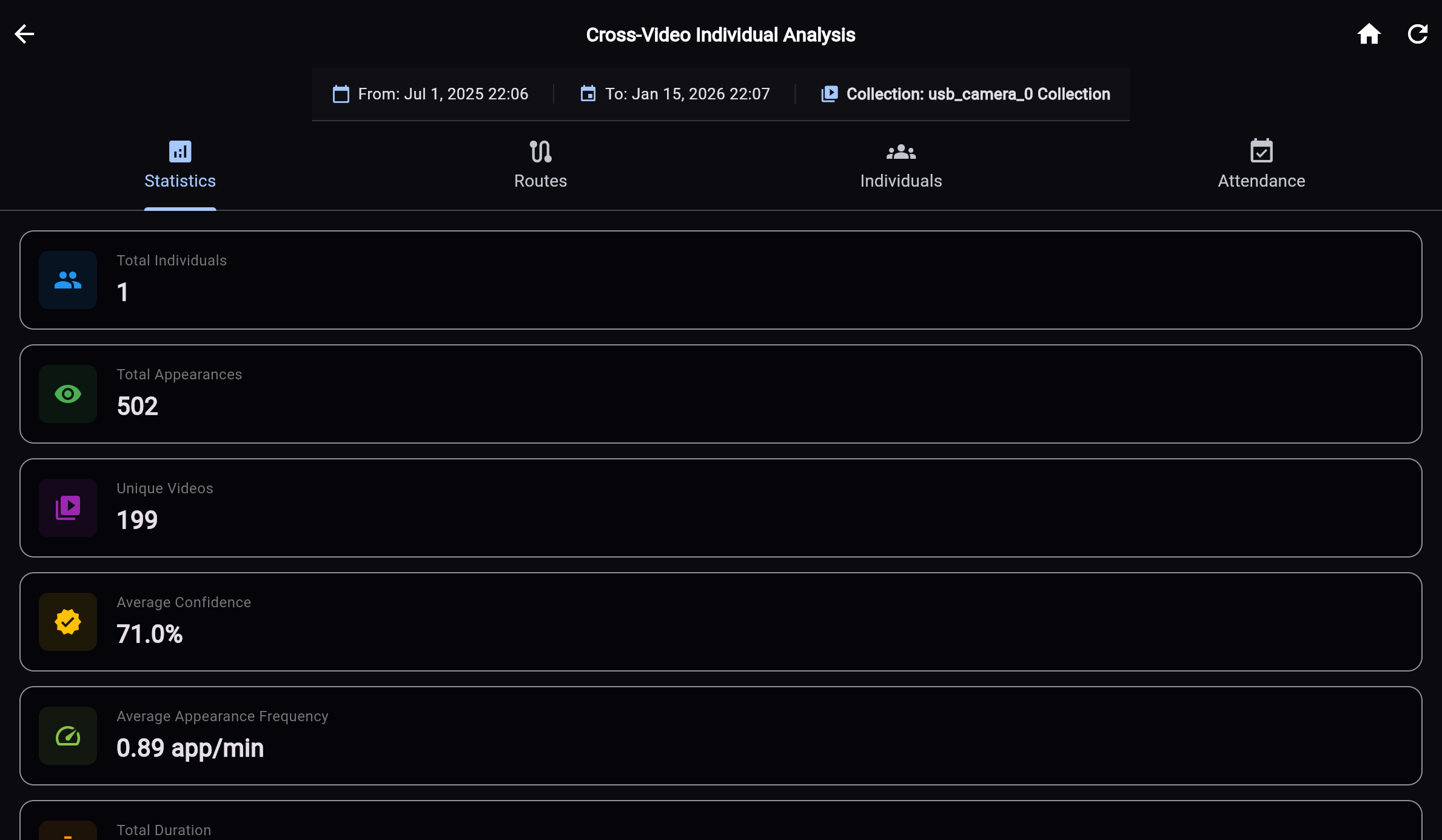Click the home icon in top right
The height and width of the screenshot is (840, 1442).
(1369, 33)
